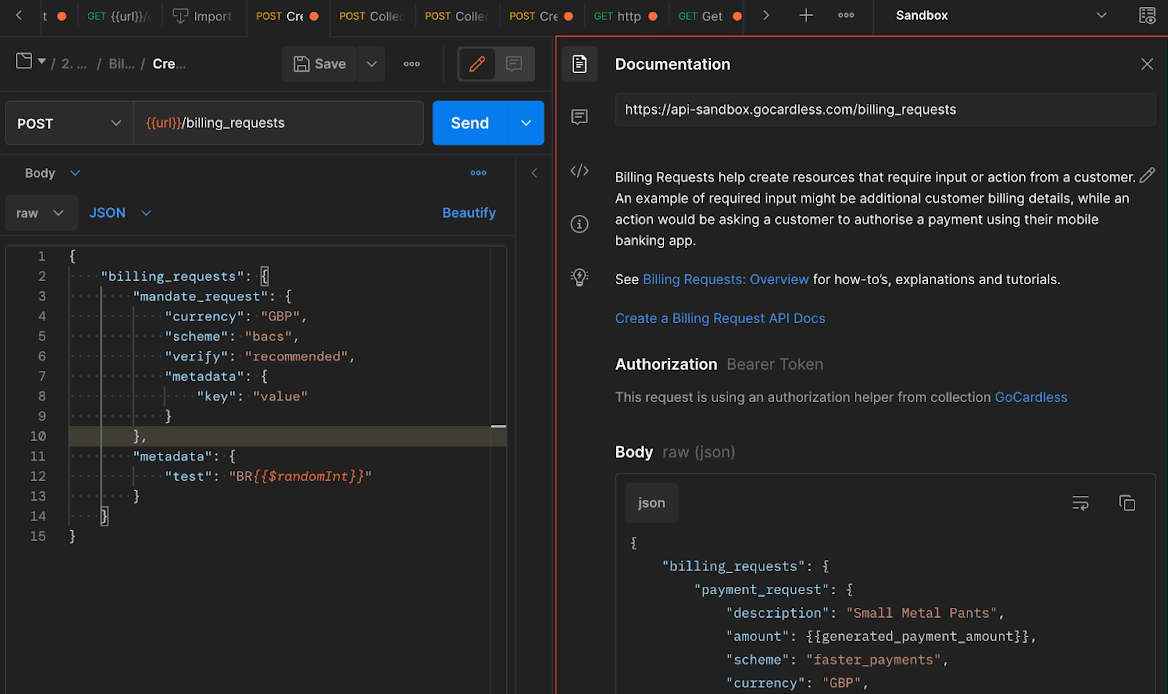Click the Bil... breadcrumb item
The image size is (1168, 694).
coord(121,65)
